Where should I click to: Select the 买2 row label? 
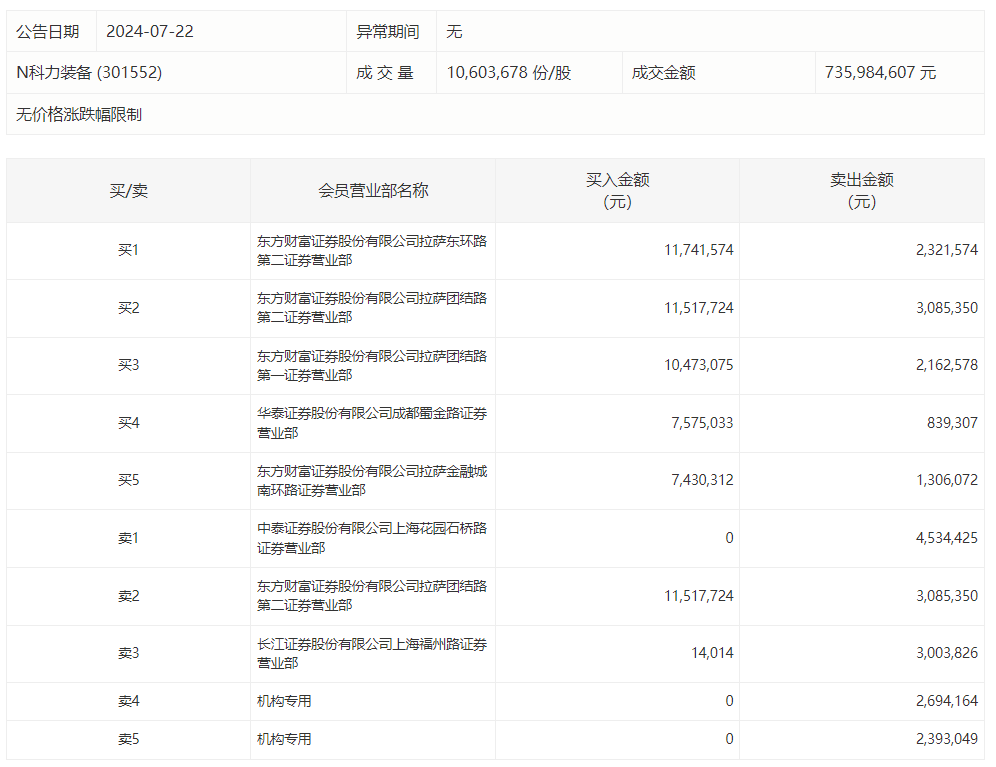pos(128,308)
